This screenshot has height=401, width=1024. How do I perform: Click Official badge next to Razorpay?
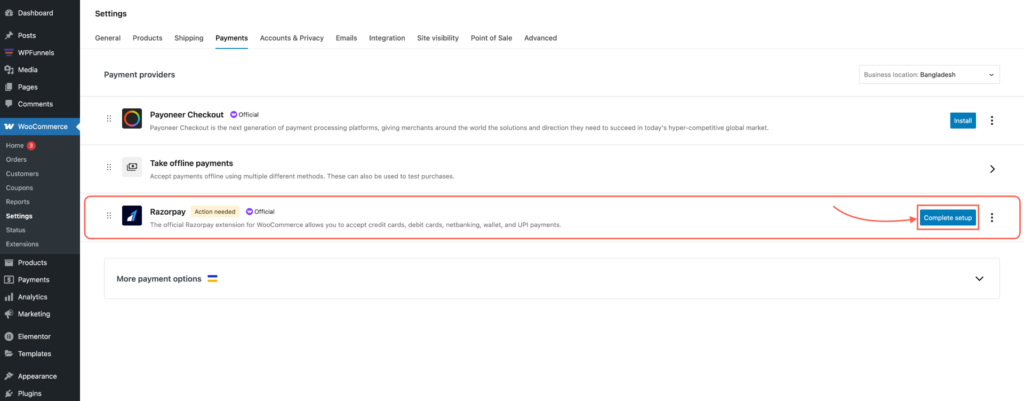pyautogui.click(x=260, y=212)
